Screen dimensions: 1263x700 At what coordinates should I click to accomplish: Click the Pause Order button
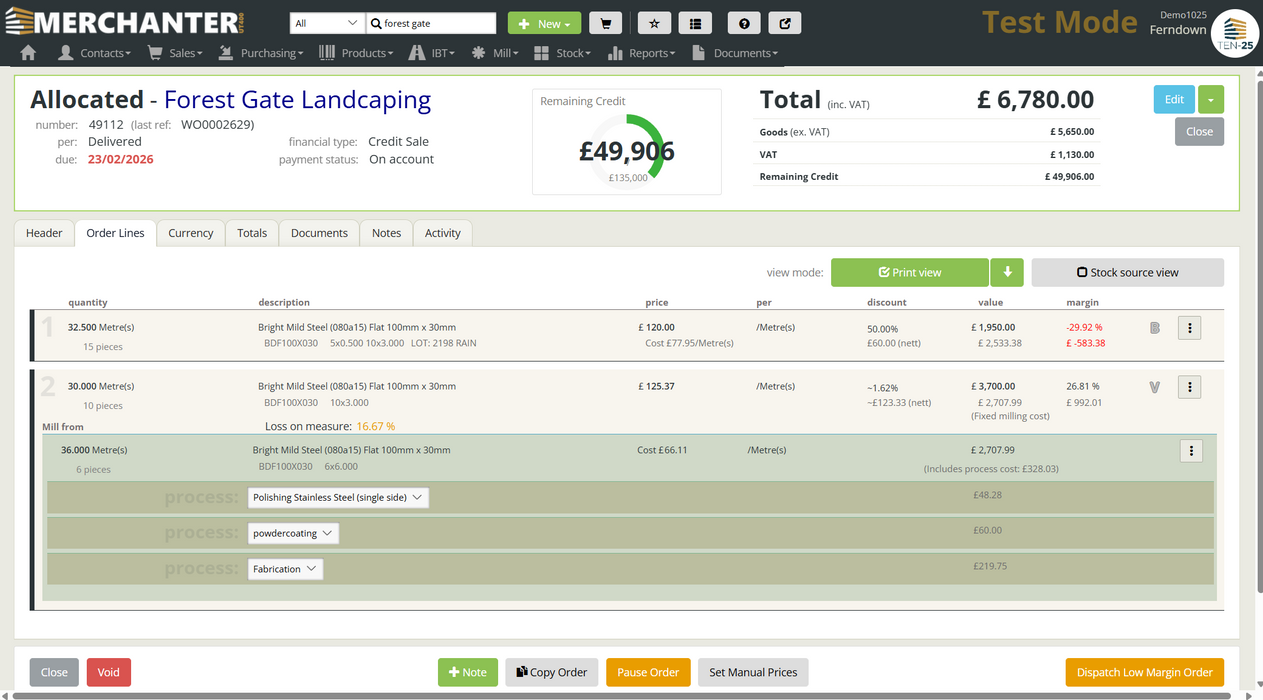pos(648,672)
